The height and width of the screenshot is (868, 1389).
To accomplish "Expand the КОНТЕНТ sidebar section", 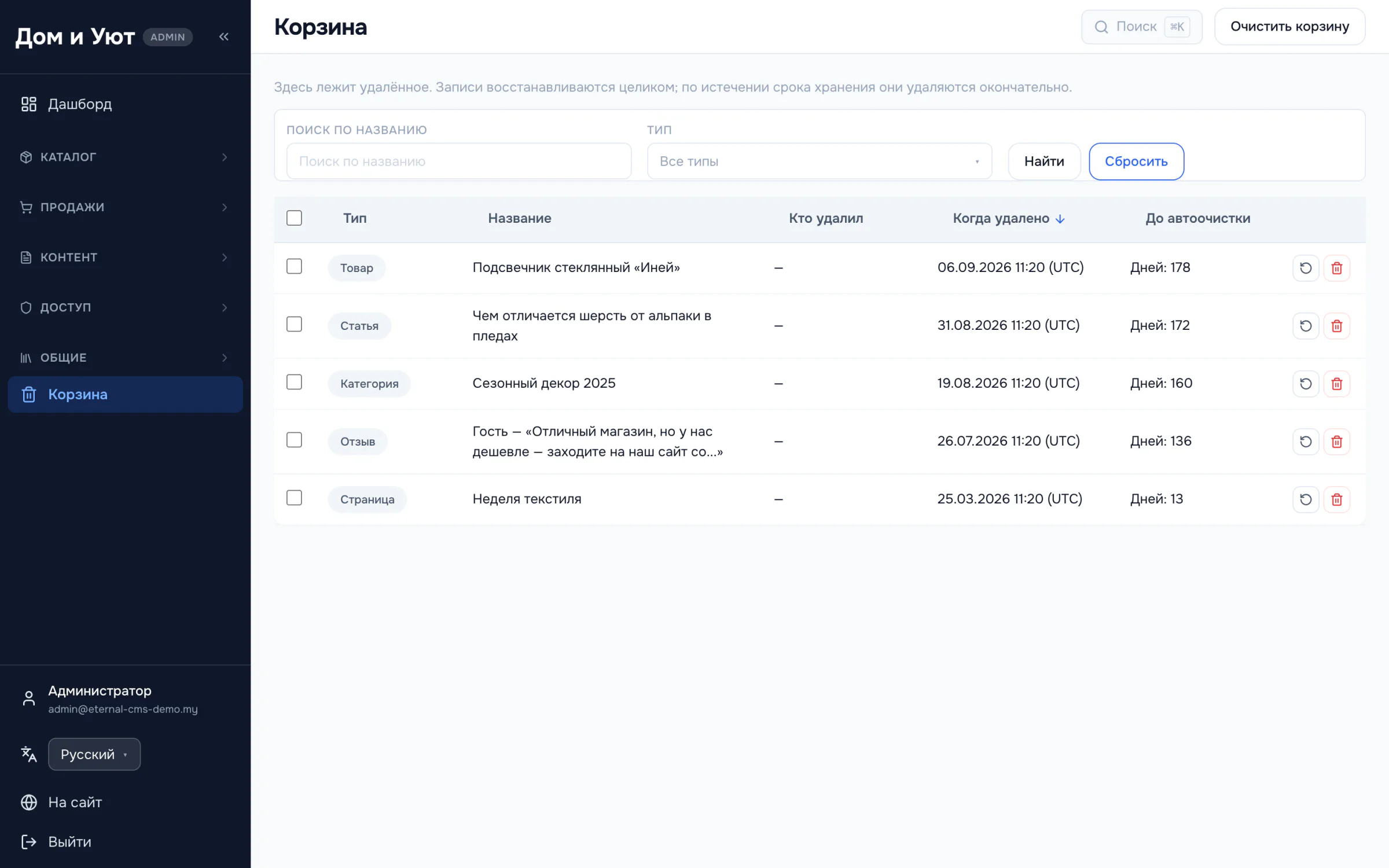I will click(x=125, y=258).
